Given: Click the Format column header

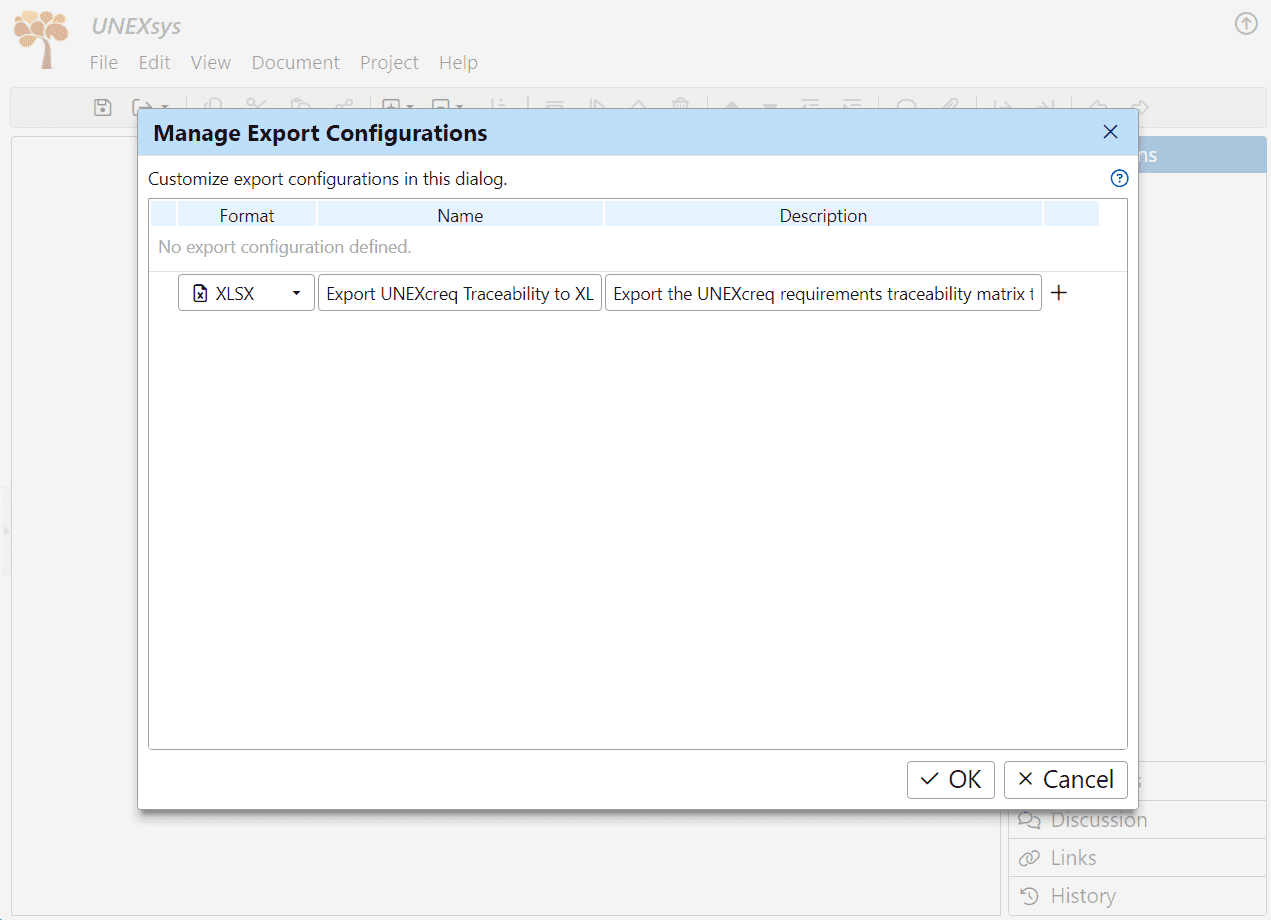Looking at the screenshot, I should [247, 215].
